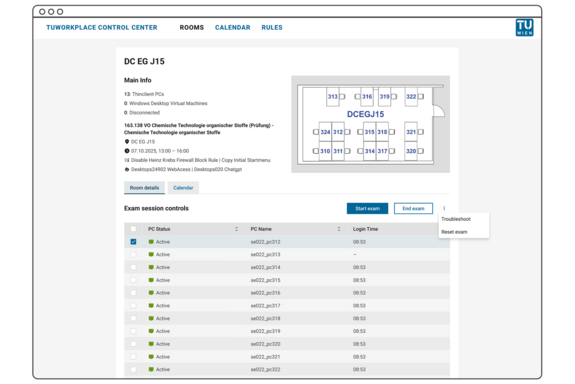Image resolution: width=575 pixels, height=384 pixels.
Task: Click the 13: Thinclient PCs line
Action: tap(144, 94)
